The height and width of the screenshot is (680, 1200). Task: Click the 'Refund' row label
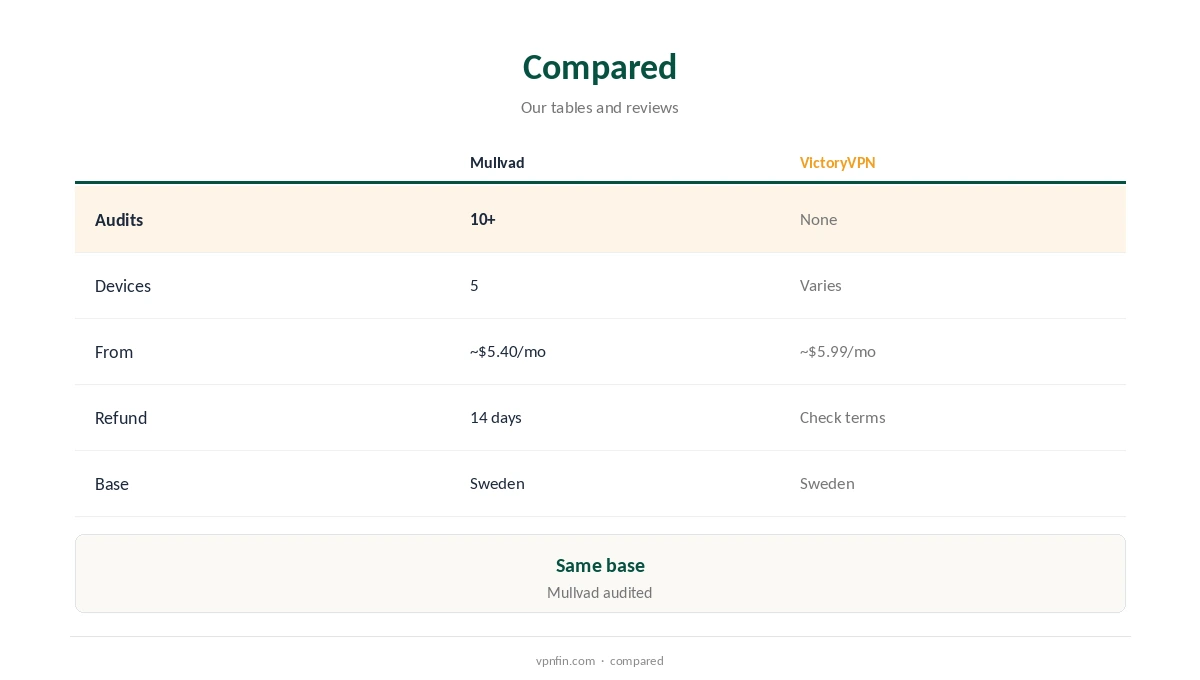121,418
